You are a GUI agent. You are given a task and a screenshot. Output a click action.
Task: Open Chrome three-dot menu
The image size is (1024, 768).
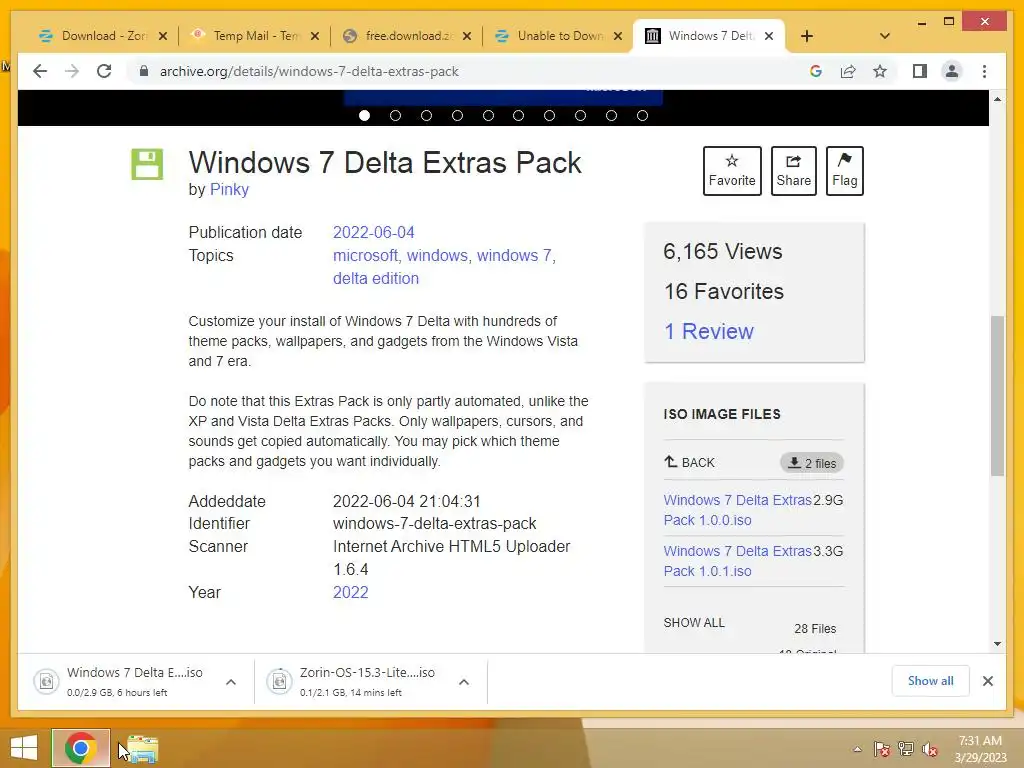coord(984,71)
